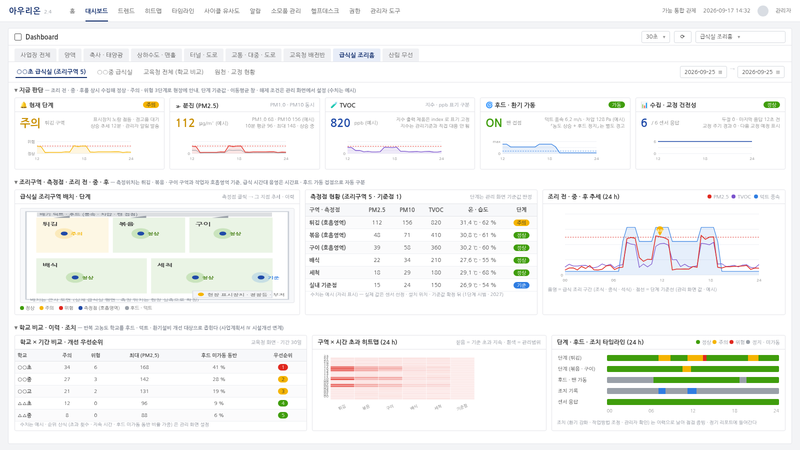Toggle PM2.5 series in trend chart legend
This screenshot has width=800, height=450.
pos(718,196)
